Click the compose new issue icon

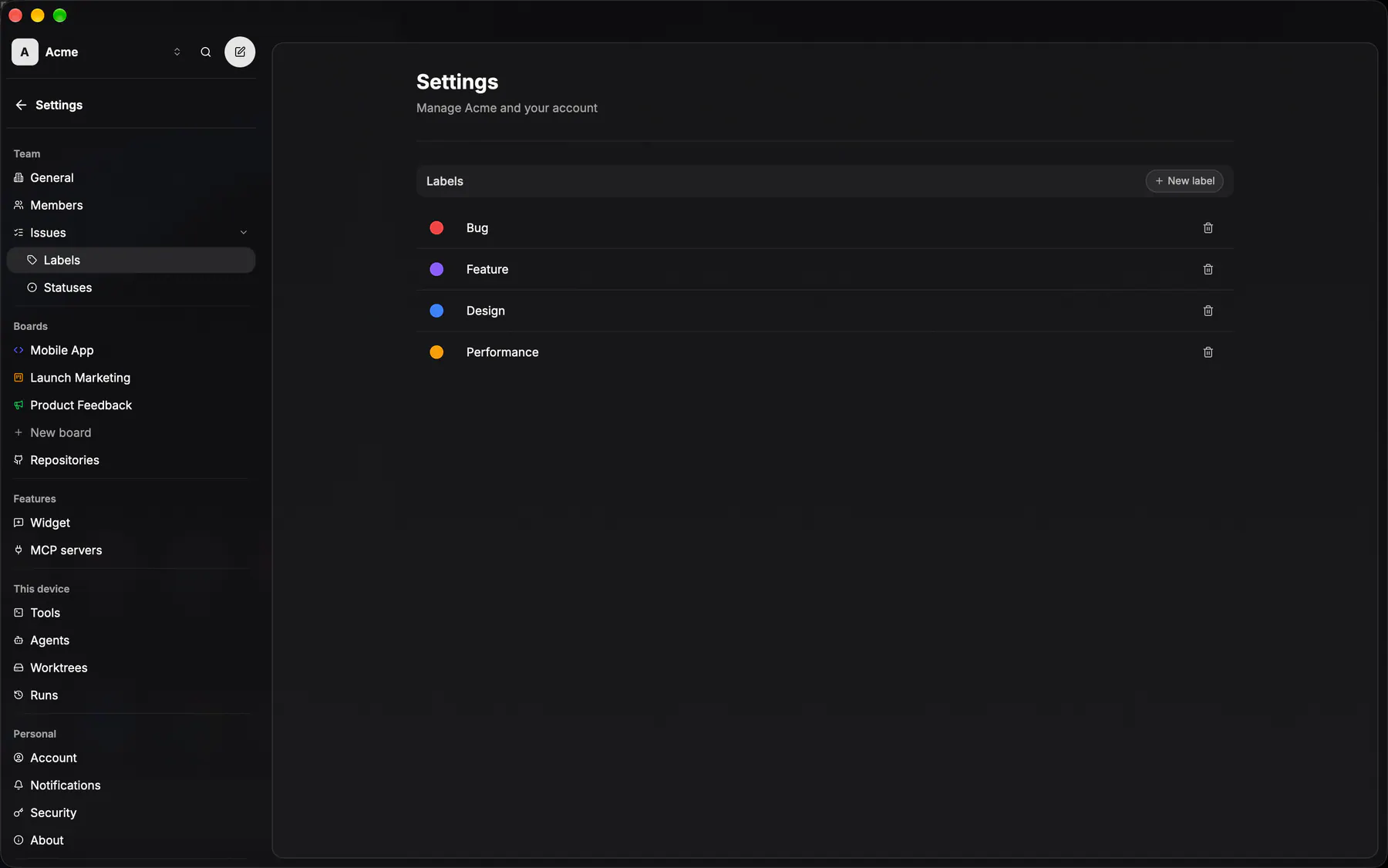click(240, 52)
